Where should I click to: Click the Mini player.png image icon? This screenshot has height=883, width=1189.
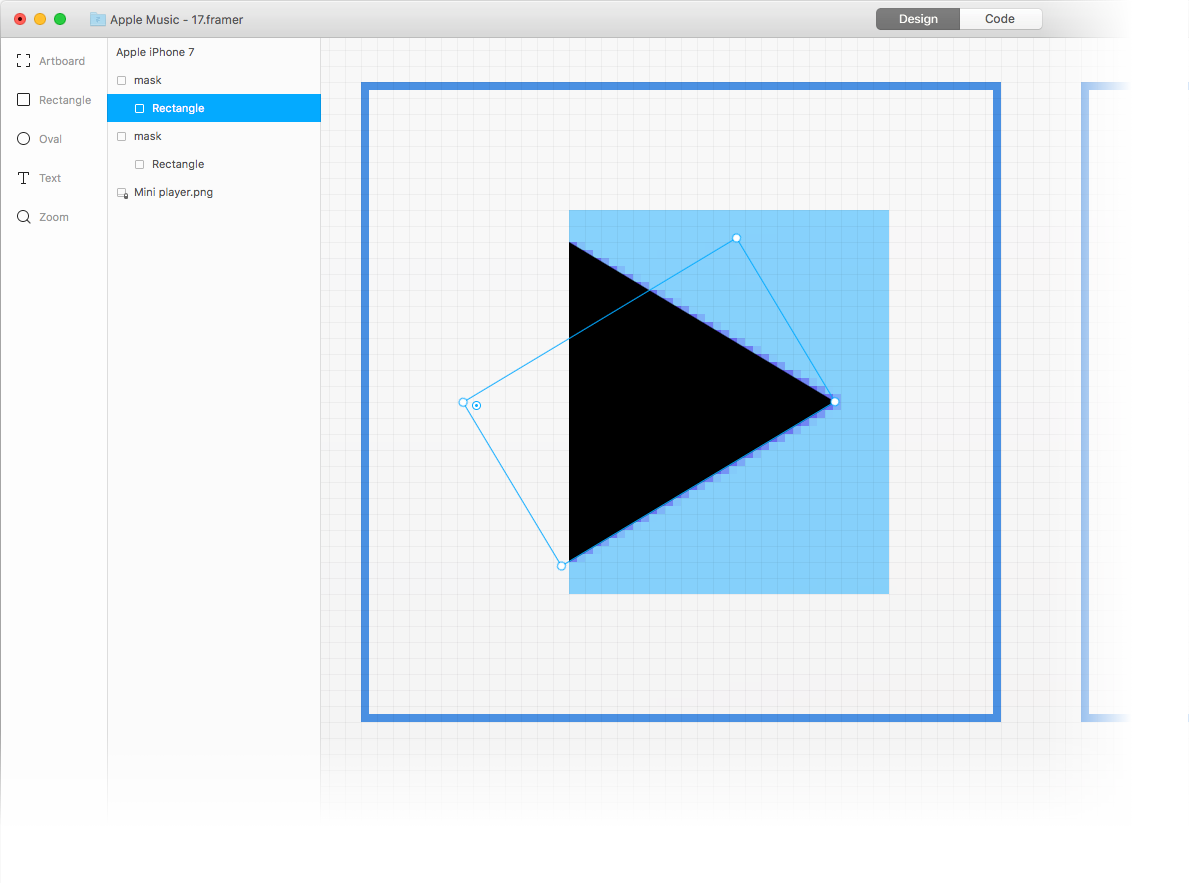[x=122, y=193]
